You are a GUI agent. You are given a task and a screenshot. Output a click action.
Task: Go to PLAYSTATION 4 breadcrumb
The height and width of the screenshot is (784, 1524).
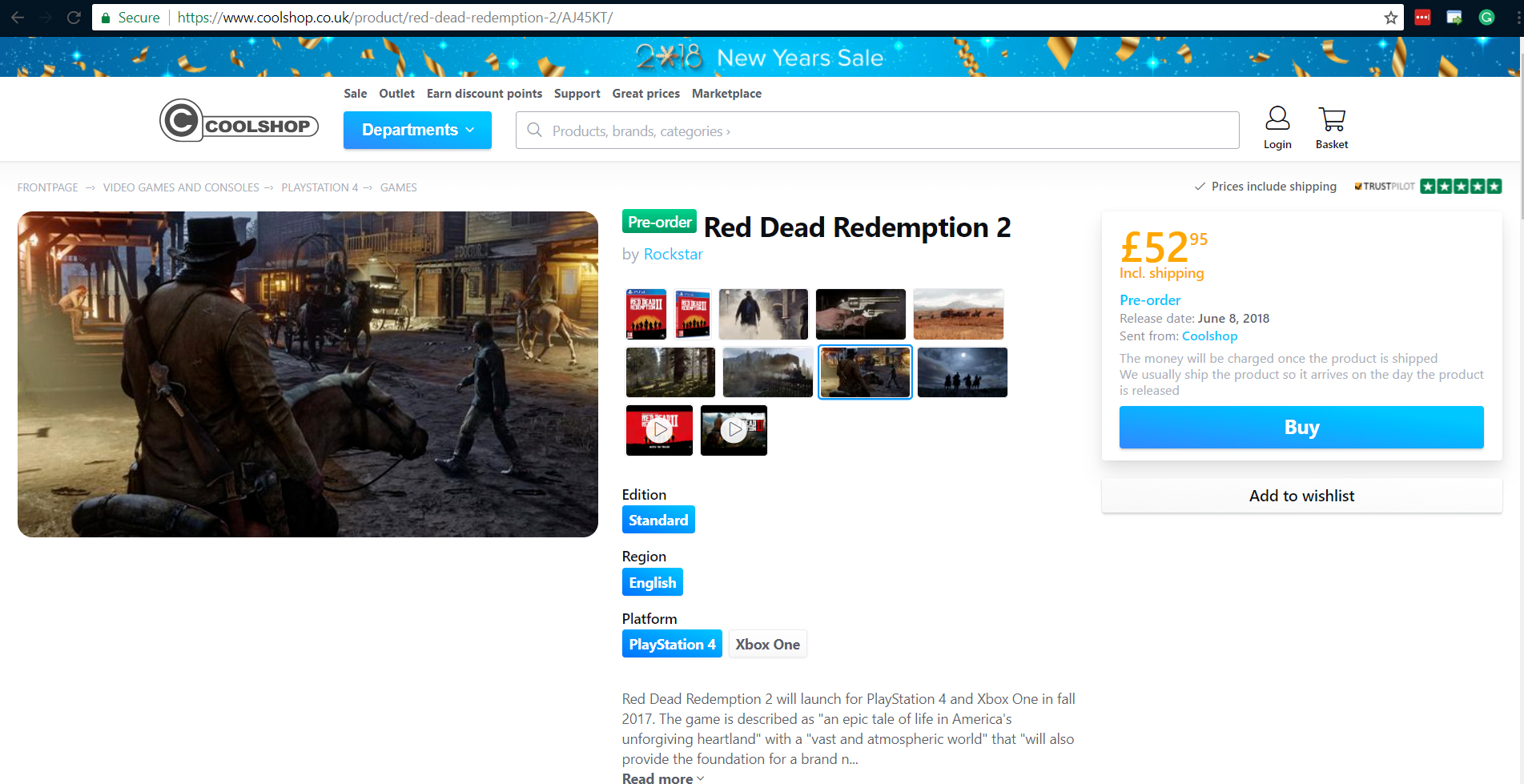pyautogui.click(x=320, y=187)
